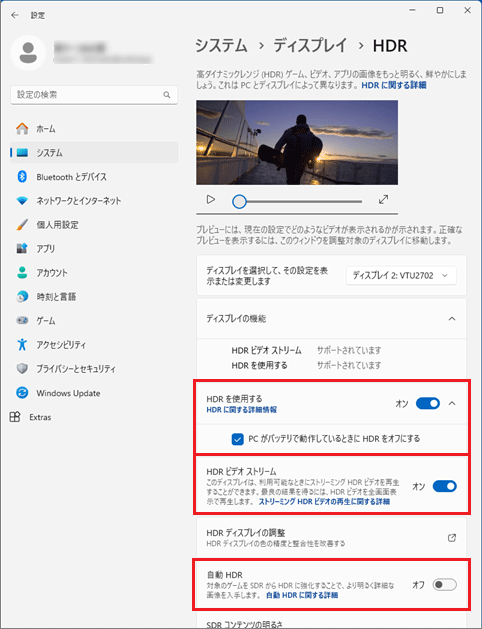
Task: Click the システム breadcrumb
Action: point(221,46)
